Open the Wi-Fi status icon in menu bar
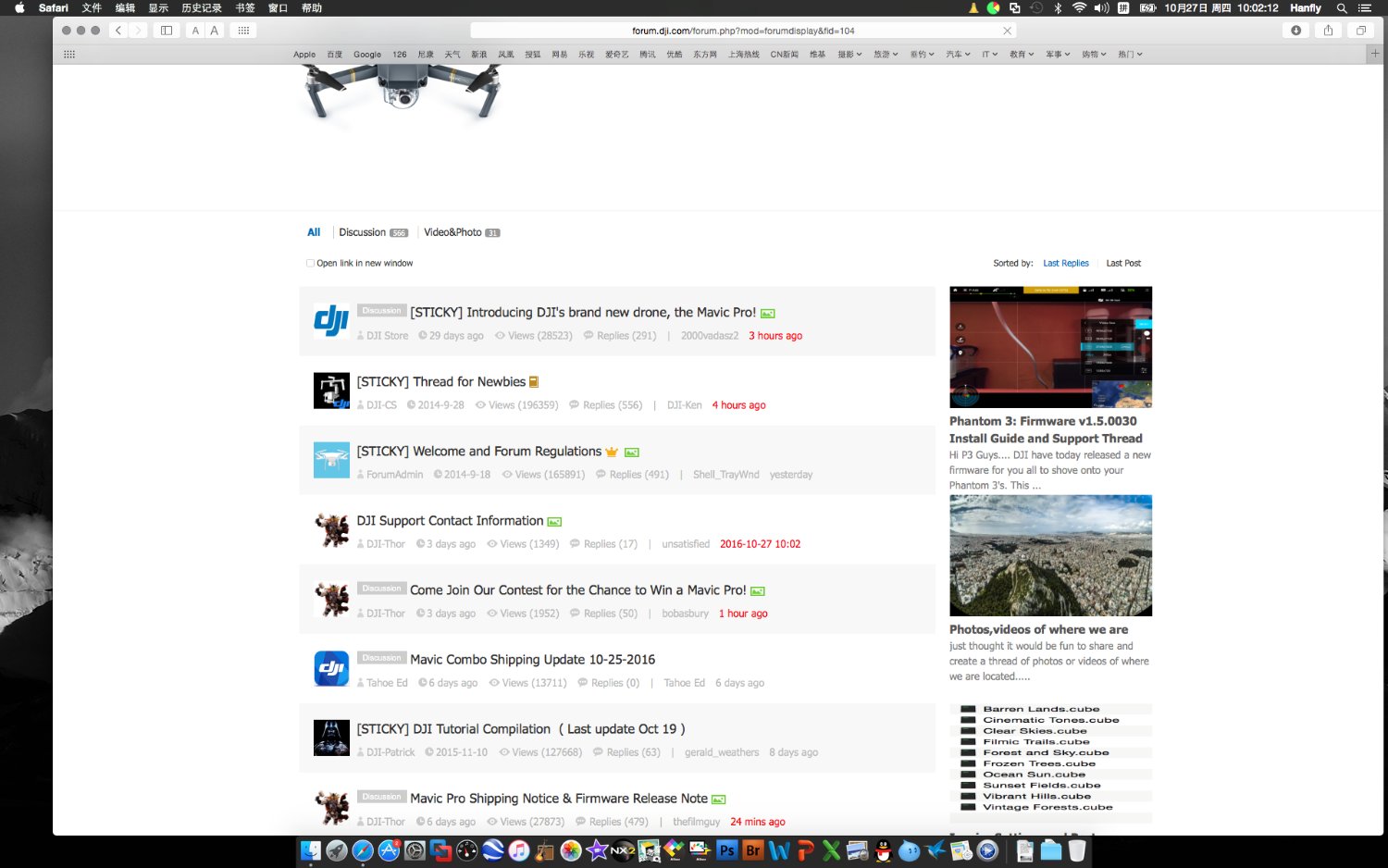The height and width of the screenshot is (868, 1388). (x=1079, y=7)
